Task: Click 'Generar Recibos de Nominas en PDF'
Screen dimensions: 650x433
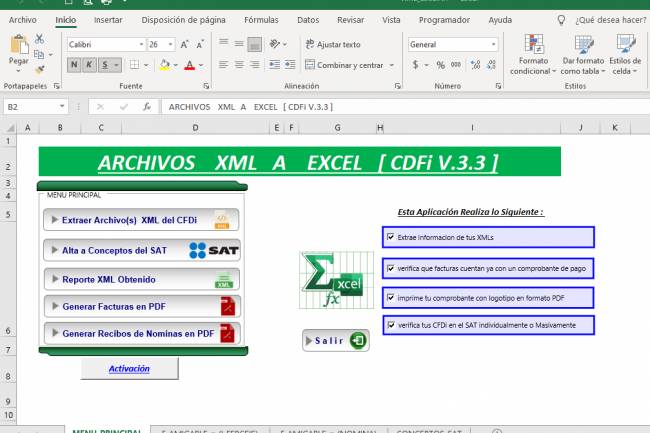Action: [x=142, y=333]
